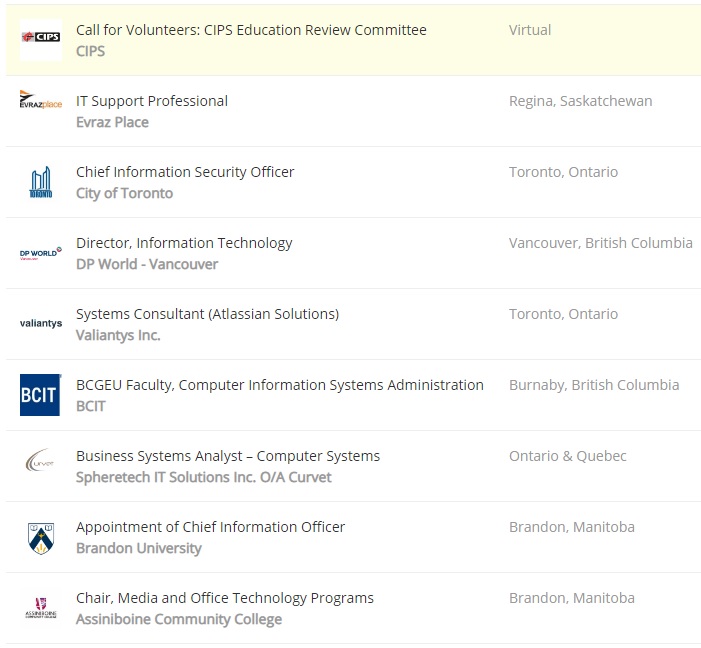Open Business Systems Analyst – Computer Systems
Screen dimensions: 701x648
[228, 456]
